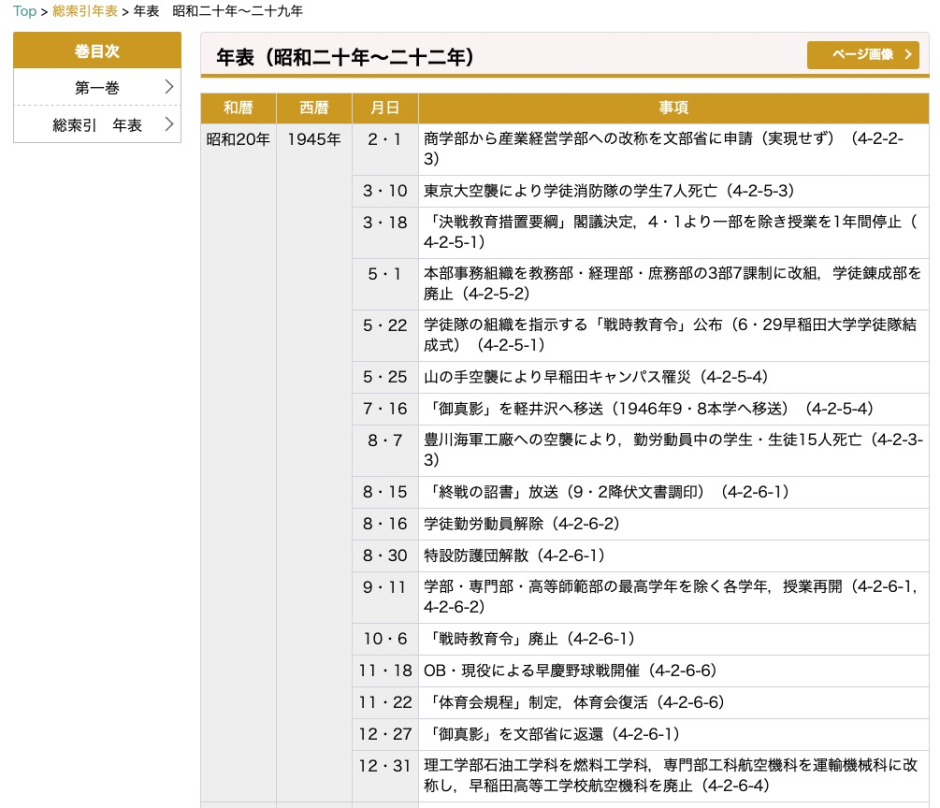The height and width of the screenshot is (808, 940).
Task: Select the date cell 5・25
Action: tap(385, 377)
